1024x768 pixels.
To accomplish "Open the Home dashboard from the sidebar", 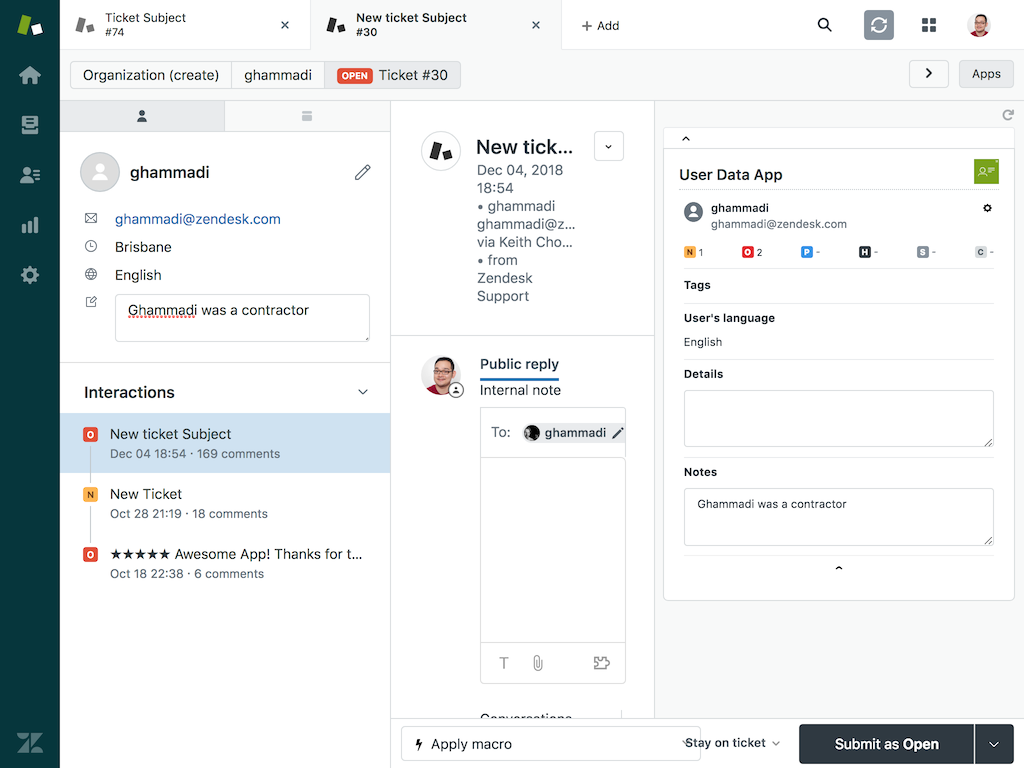I will [30, 75].
